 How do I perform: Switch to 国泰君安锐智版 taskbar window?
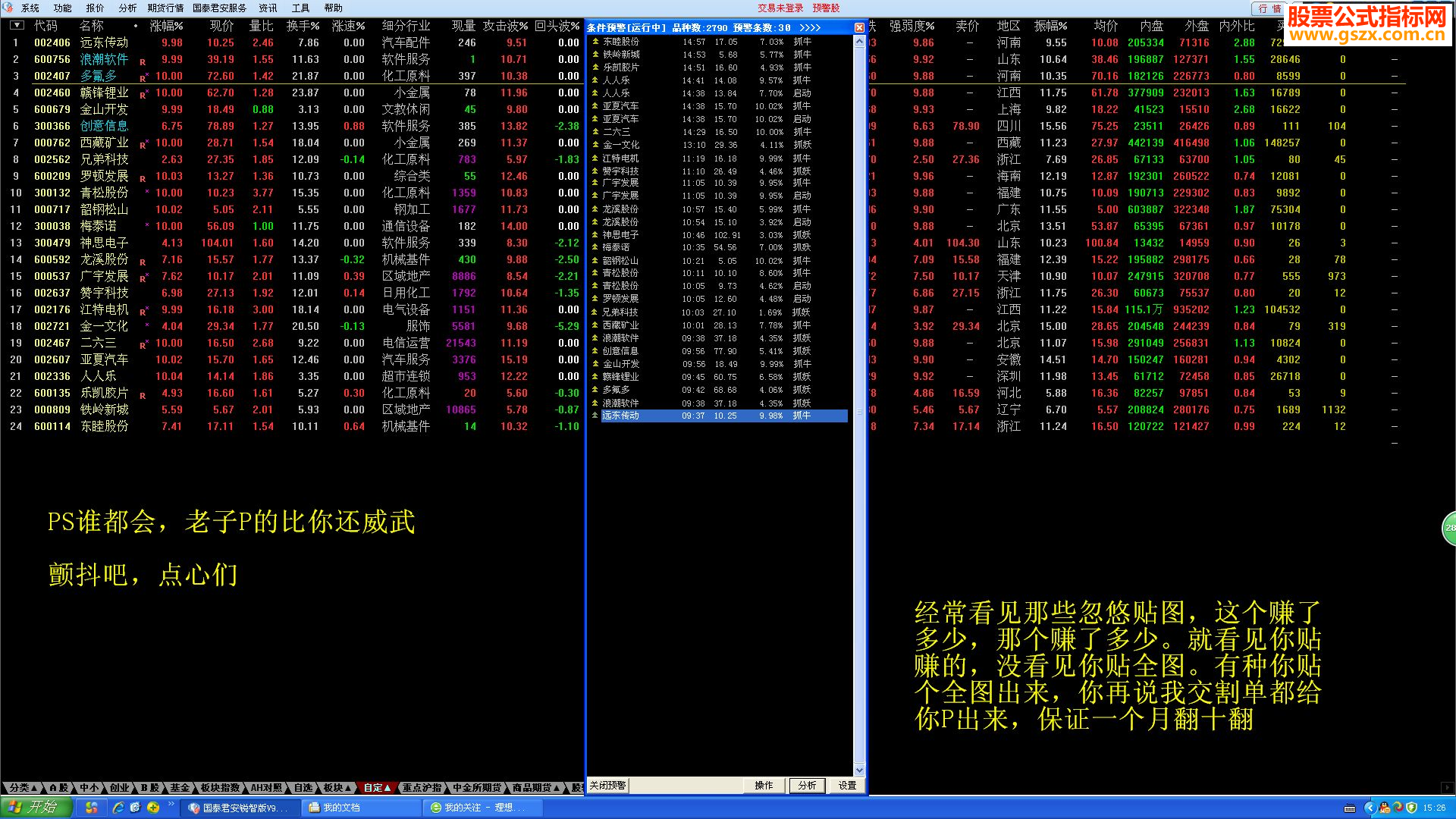(241, 808)
